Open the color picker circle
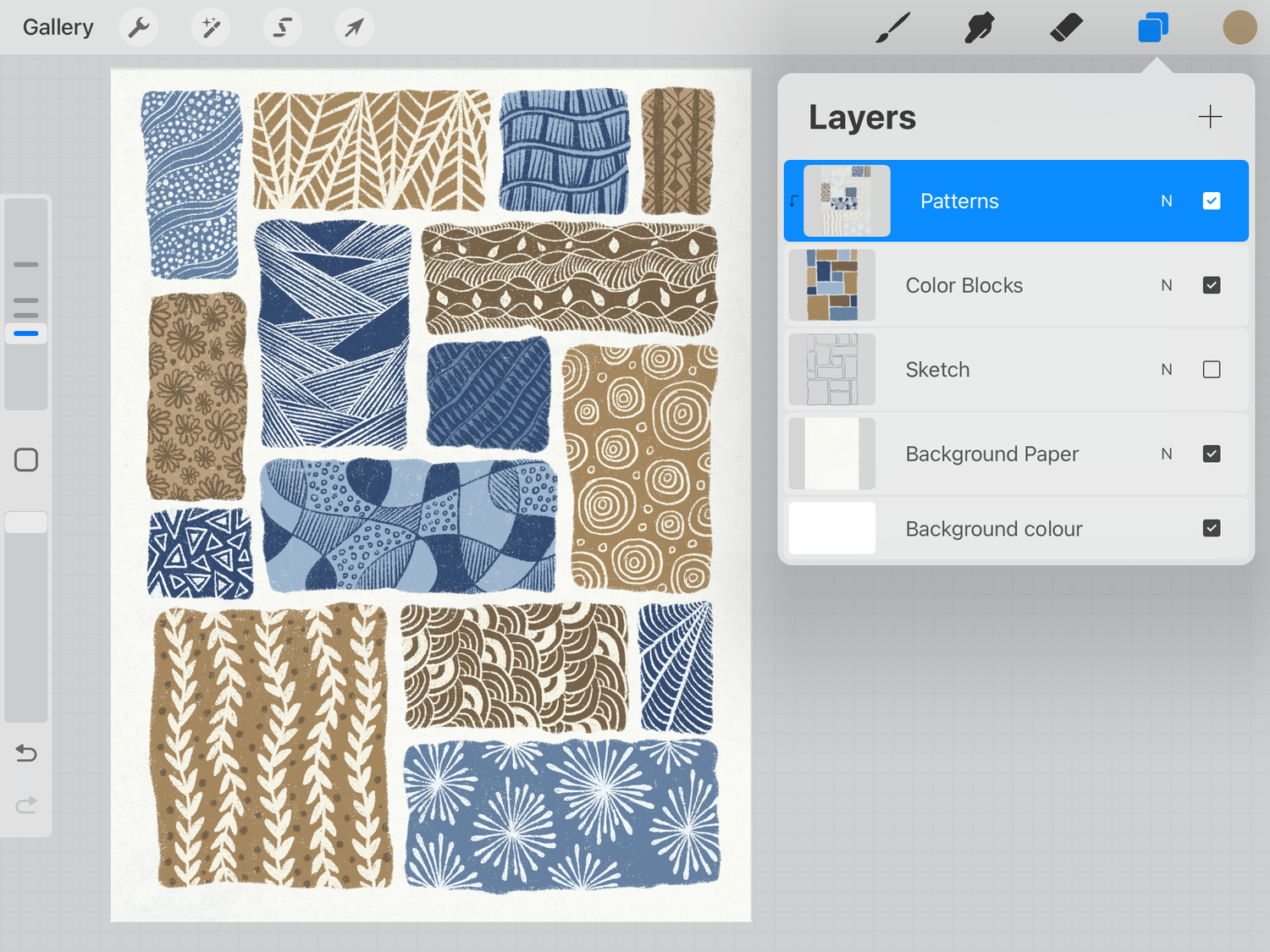The image size is (1270, 952). pyautogui.click(x=1240, y=26)
